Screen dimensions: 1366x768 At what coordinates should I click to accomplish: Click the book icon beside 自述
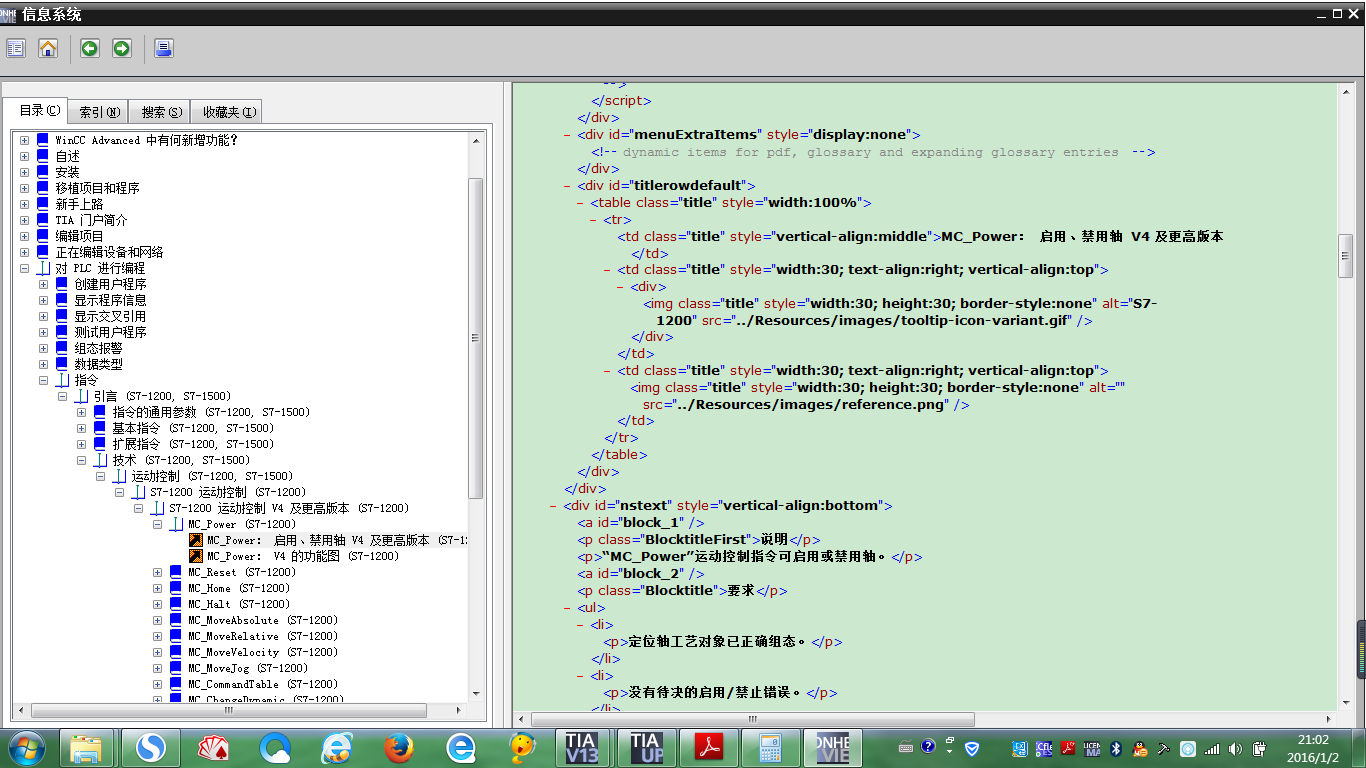coord(43,156)
